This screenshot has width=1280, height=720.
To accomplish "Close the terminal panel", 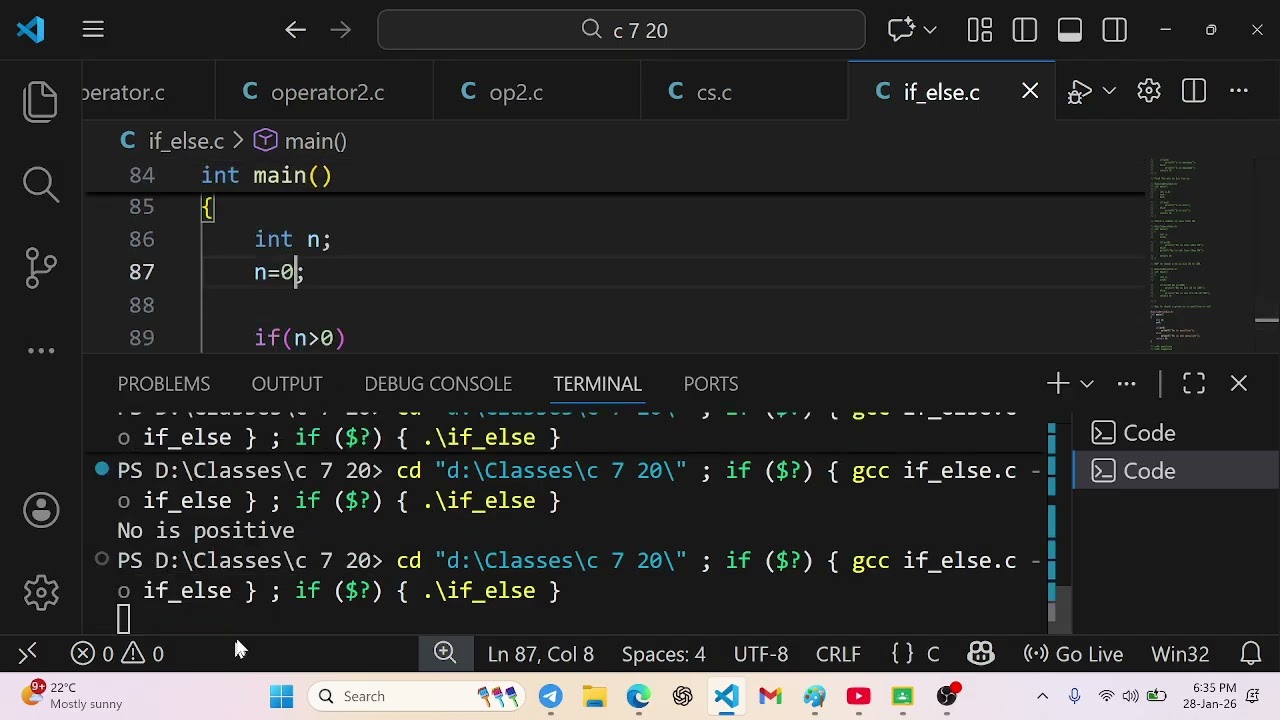I will tap(1239, 384).
